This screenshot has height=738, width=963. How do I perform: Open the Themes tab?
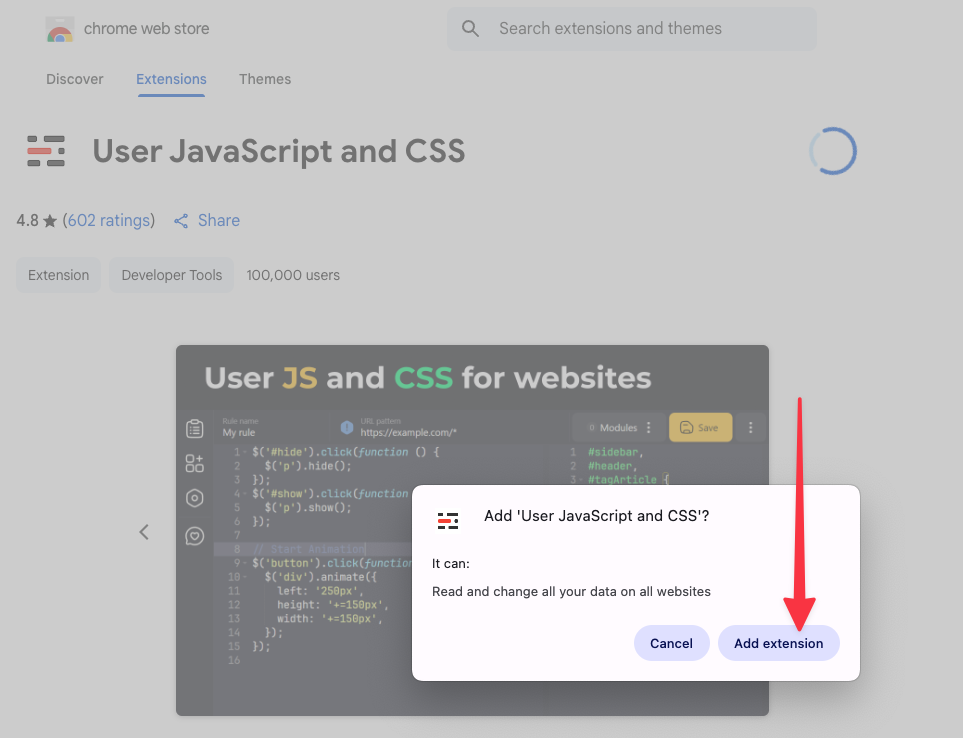265,79
